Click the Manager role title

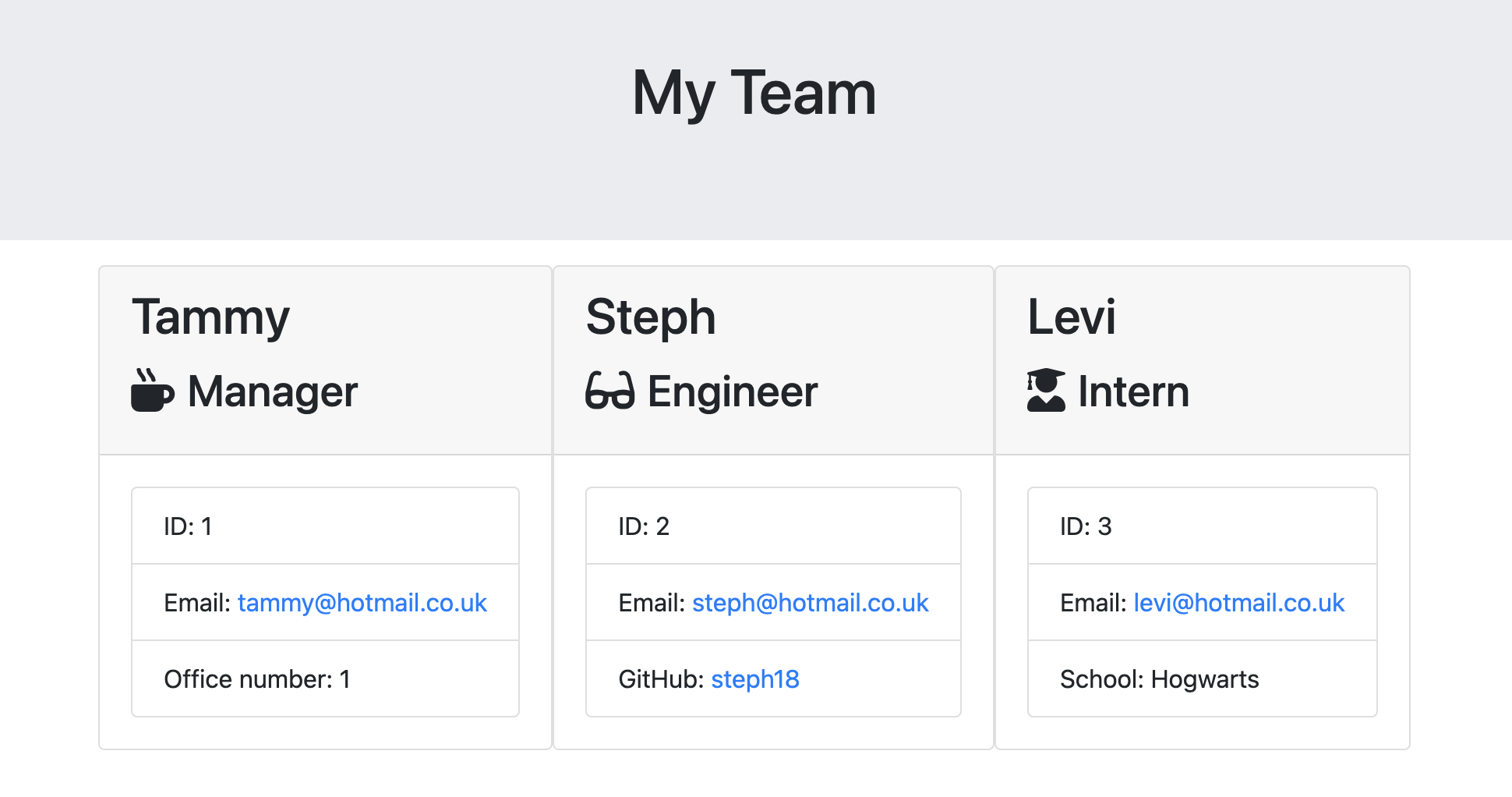(x=273, y=391)
